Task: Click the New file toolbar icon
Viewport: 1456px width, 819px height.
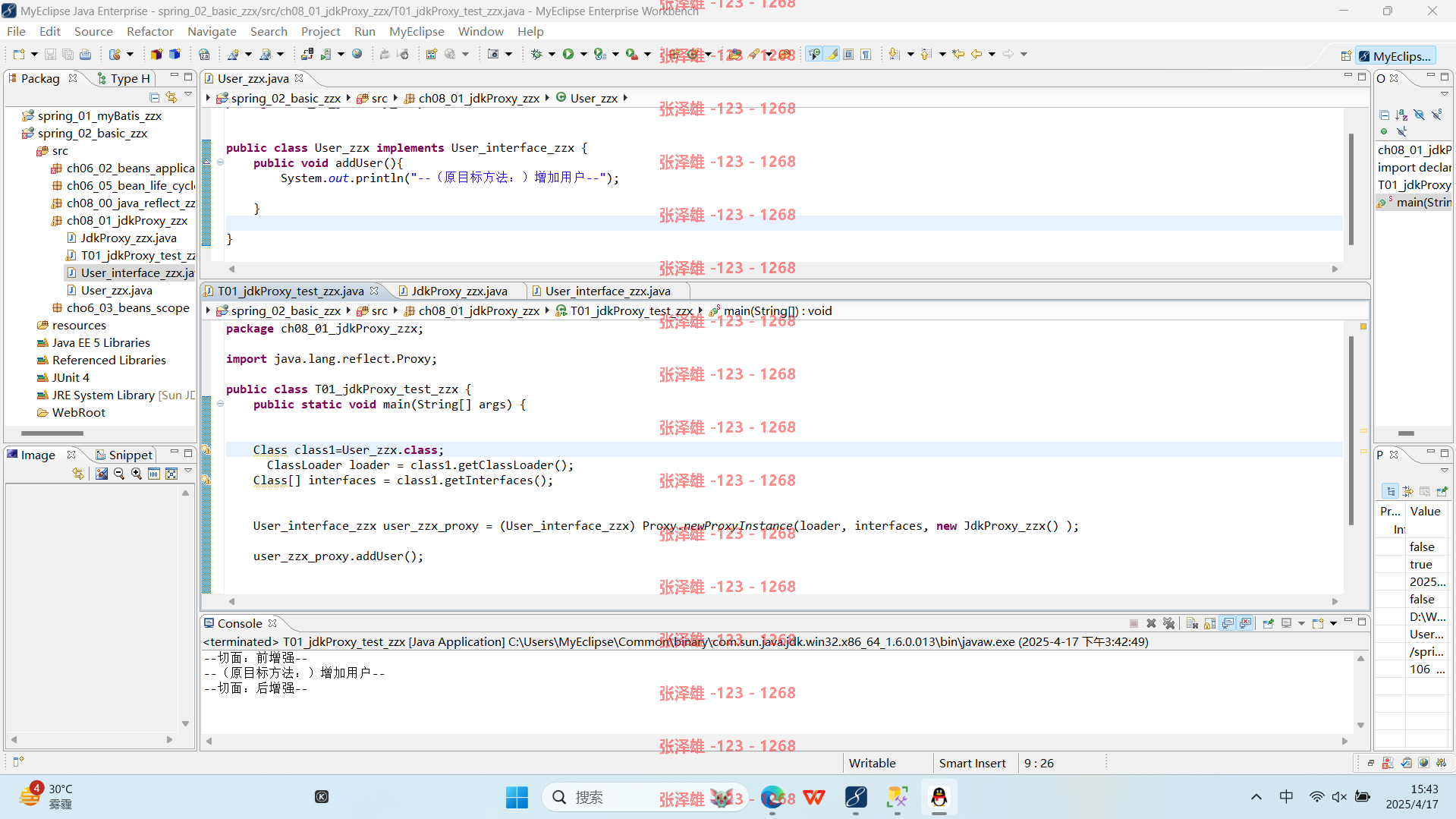Action: [x=19, y=54]
